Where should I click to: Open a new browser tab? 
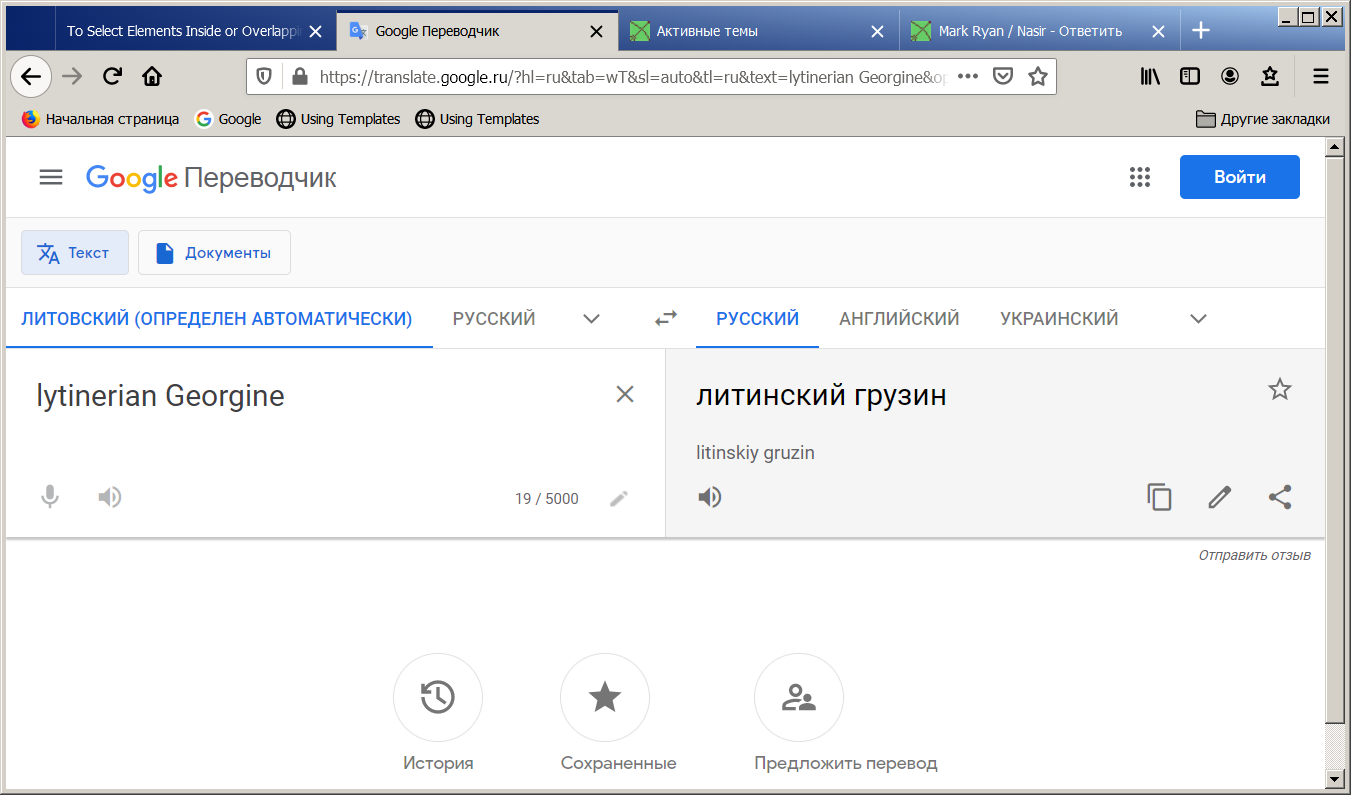[1201, 31]
